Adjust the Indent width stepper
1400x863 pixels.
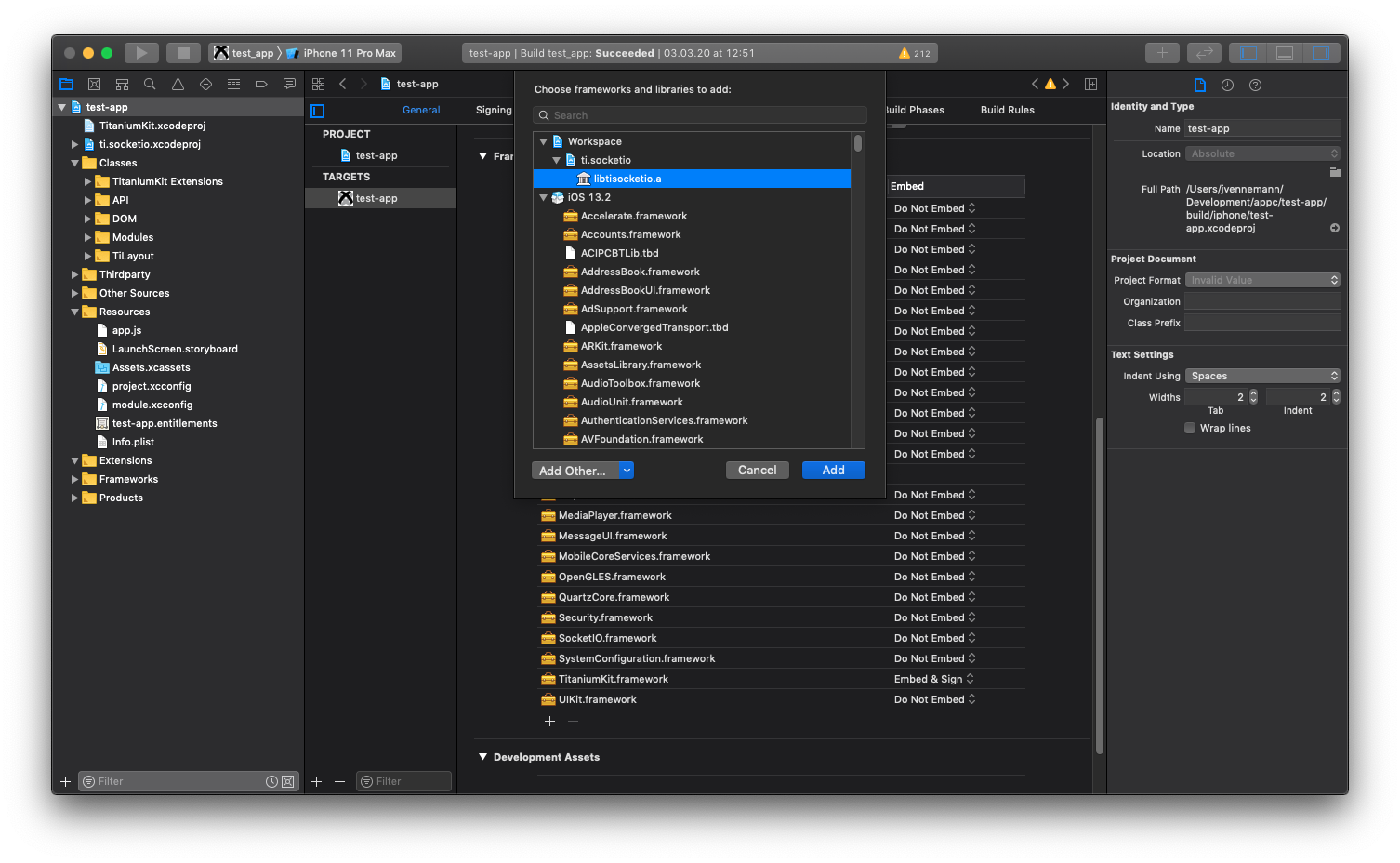click(1336, 397)
